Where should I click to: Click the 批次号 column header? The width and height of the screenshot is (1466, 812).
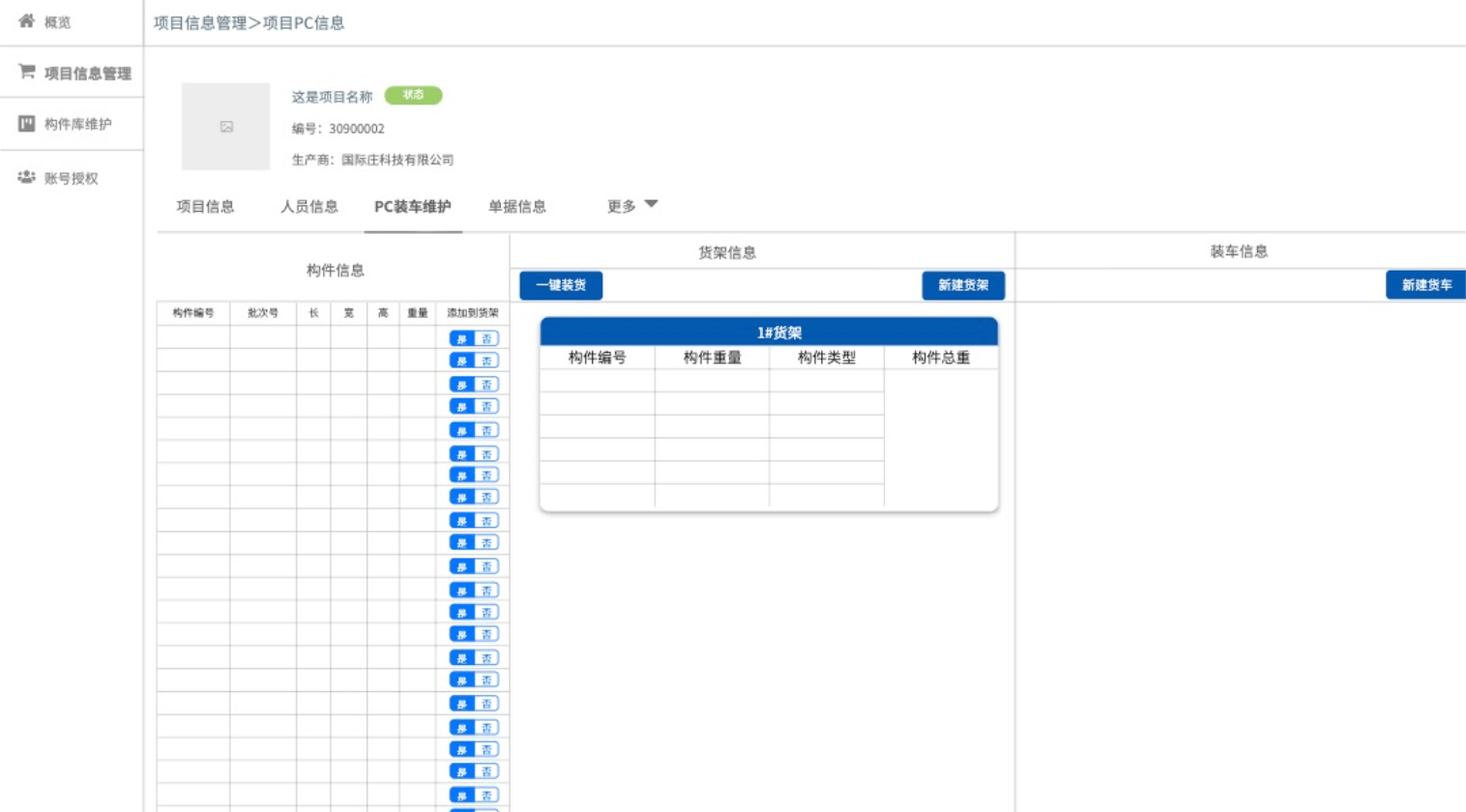263,313
